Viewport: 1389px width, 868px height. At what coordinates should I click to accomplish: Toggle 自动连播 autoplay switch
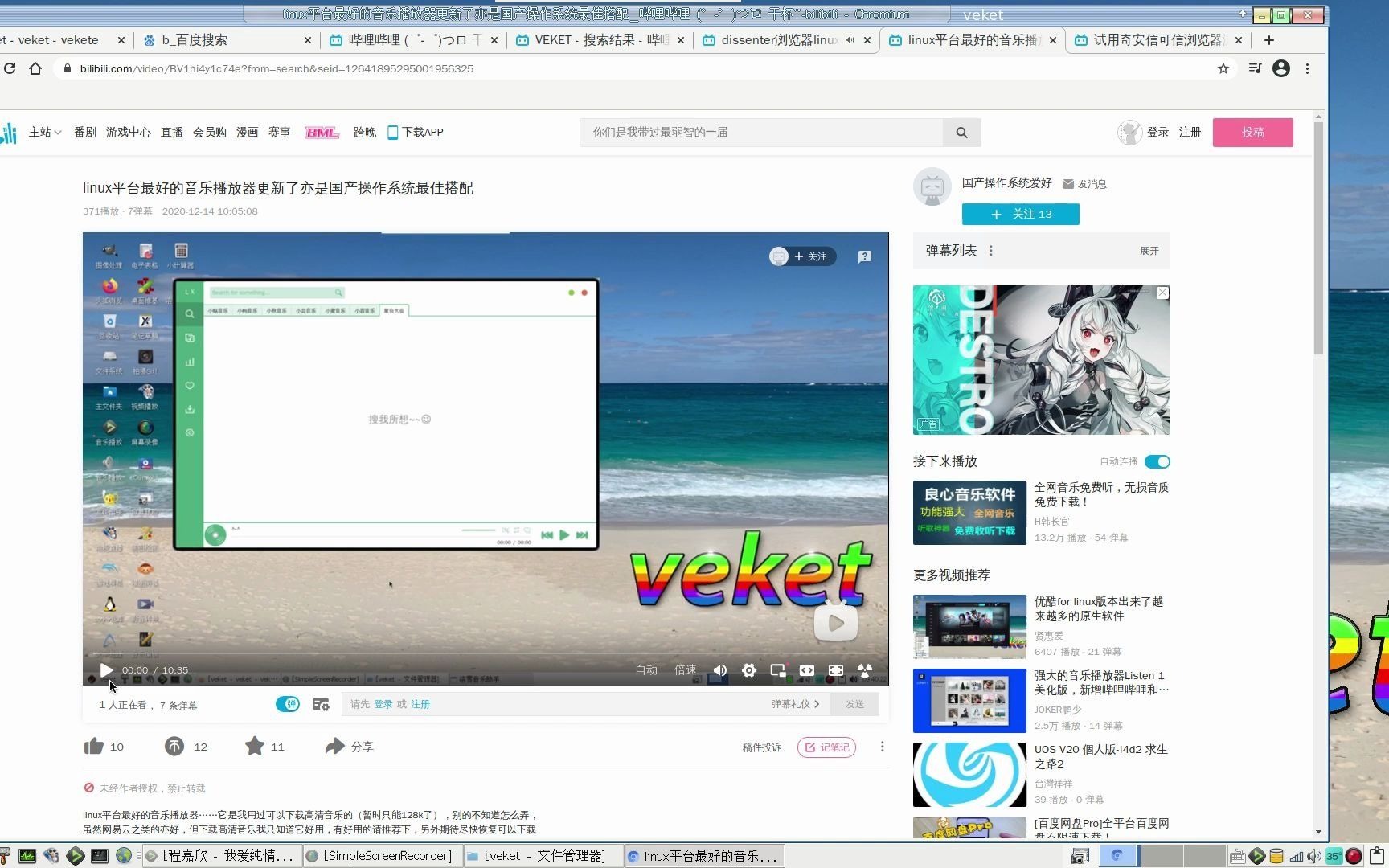coord(1157,461)
